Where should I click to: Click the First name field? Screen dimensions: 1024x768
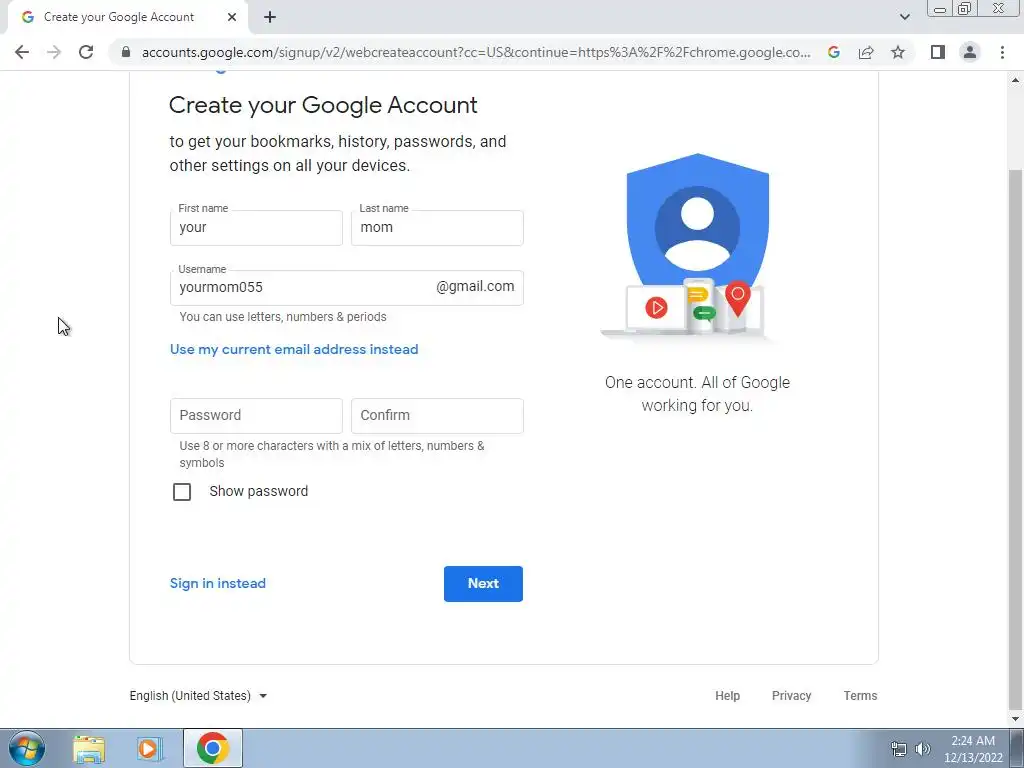tap(256, 228)
